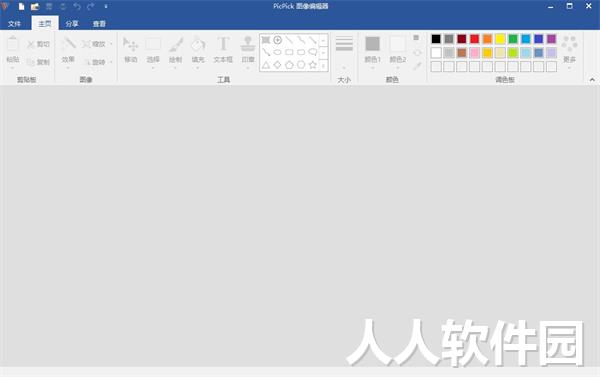
Task: Click the save icon in the title bar
Action: (x=49, y=7)
